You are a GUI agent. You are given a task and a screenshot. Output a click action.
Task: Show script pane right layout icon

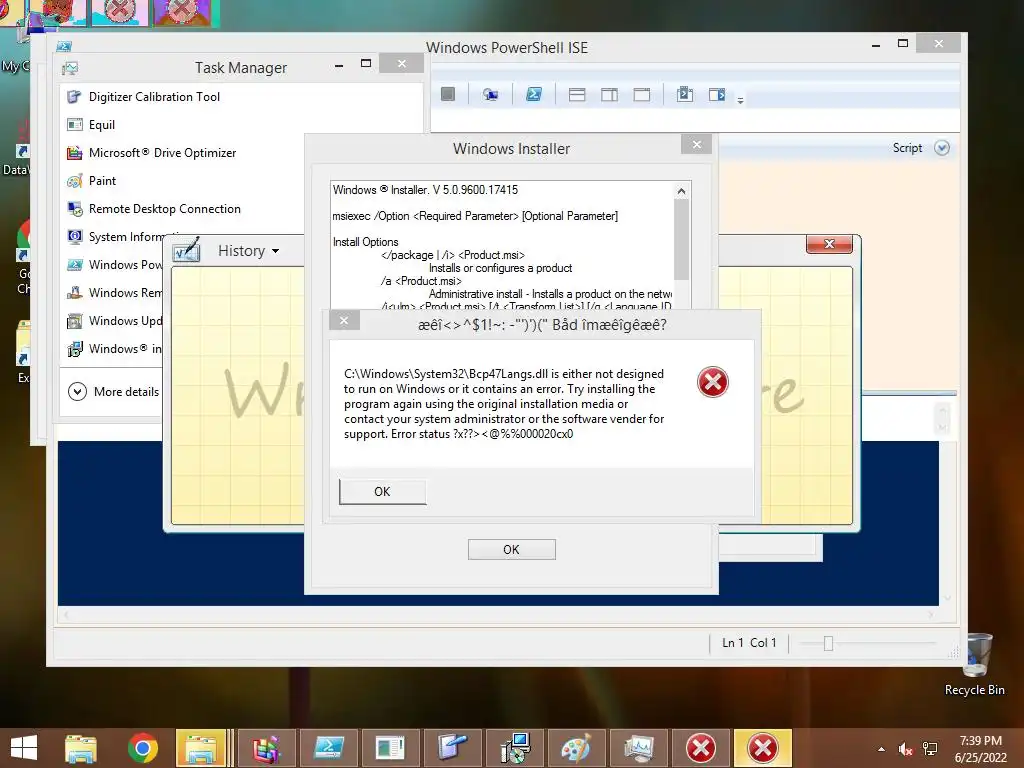pos(609,95)
